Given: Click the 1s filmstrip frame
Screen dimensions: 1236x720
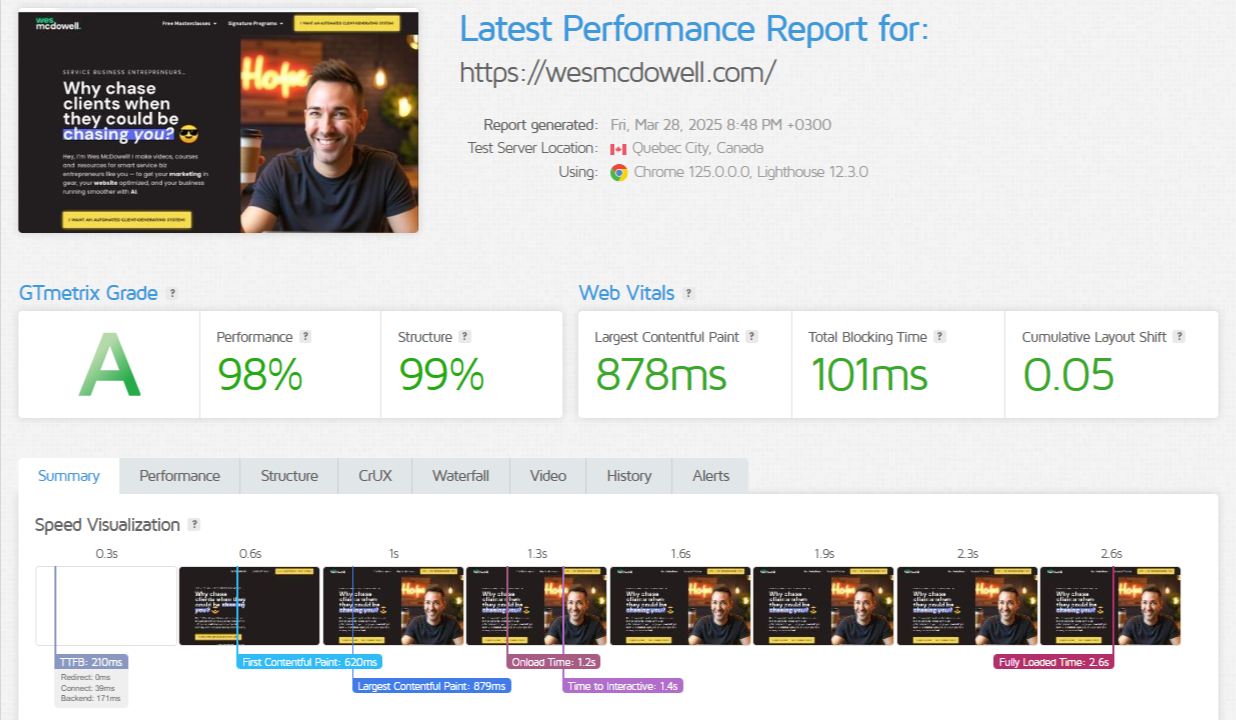Looking at the screenshot, I should point(393,606).
